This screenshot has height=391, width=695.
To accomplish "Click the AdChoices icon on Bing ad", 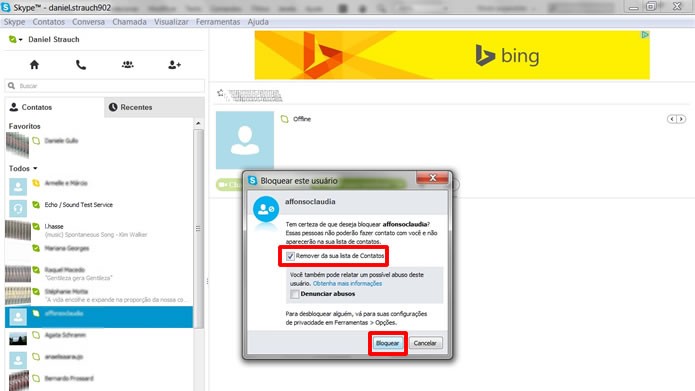I will click(x=645, y=35).
